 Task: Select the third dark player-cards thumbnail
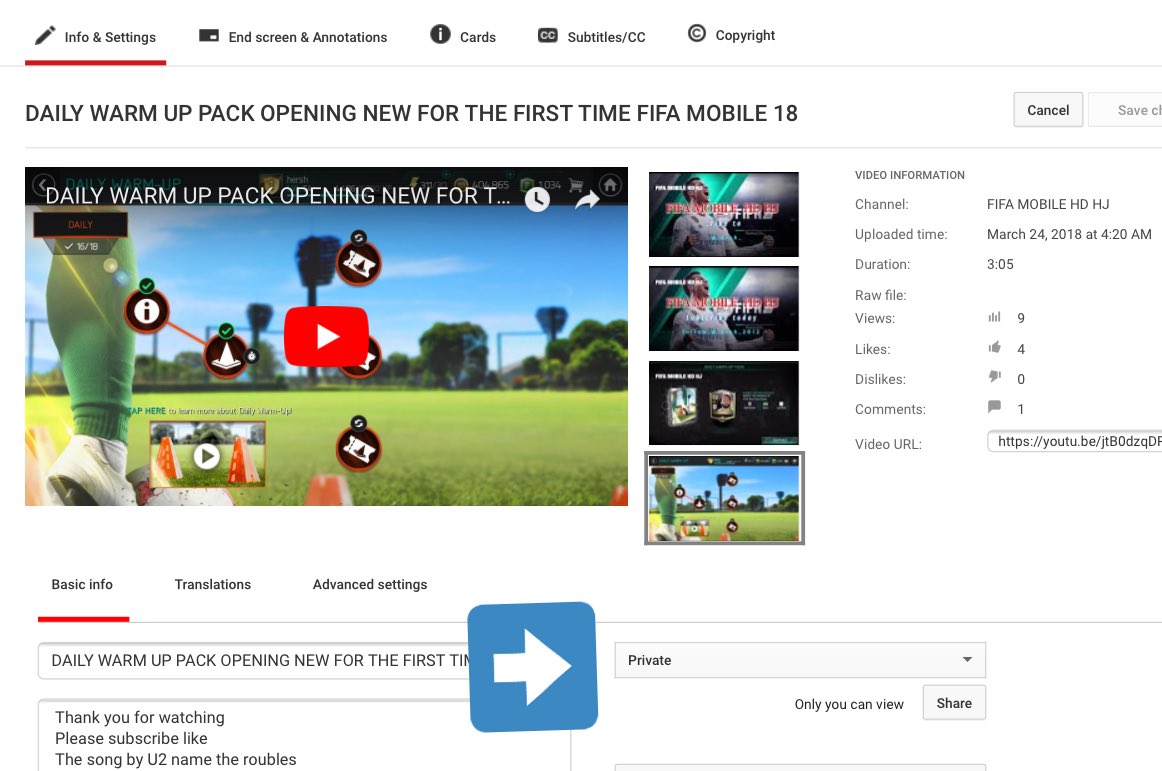pyautogui.click(x=724, y=403)
